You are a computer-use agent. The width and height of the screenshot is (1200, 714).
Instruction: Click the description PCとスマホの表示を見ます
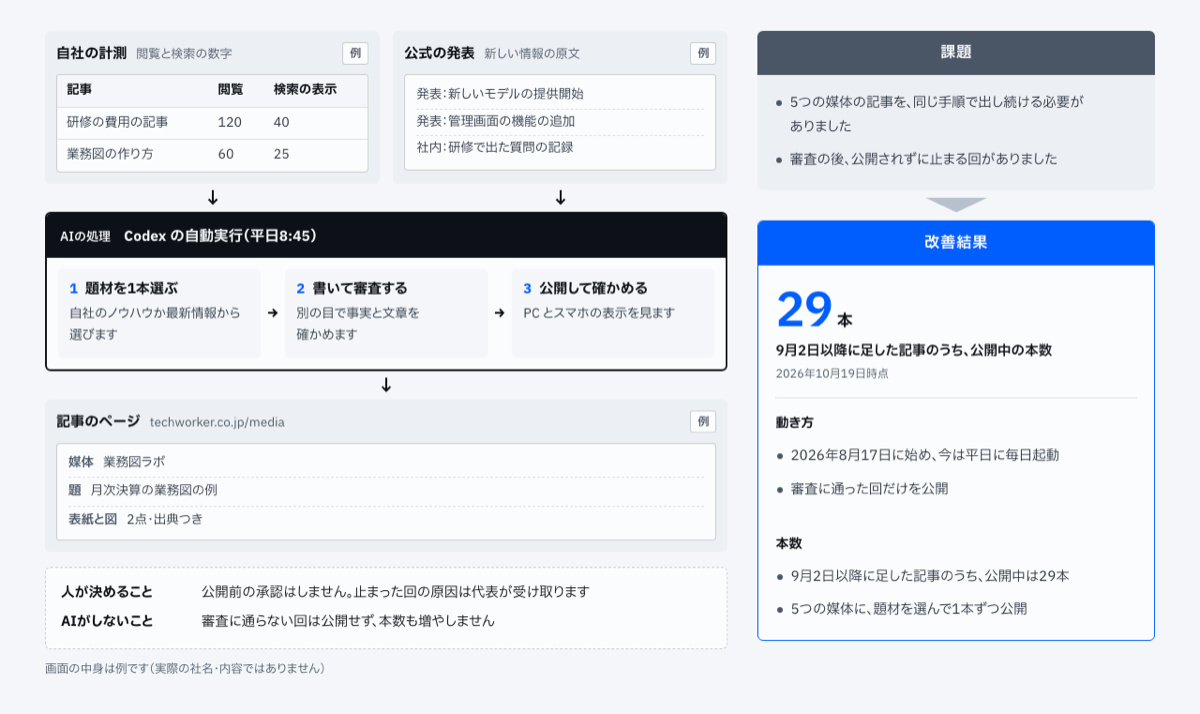[599, 313]
